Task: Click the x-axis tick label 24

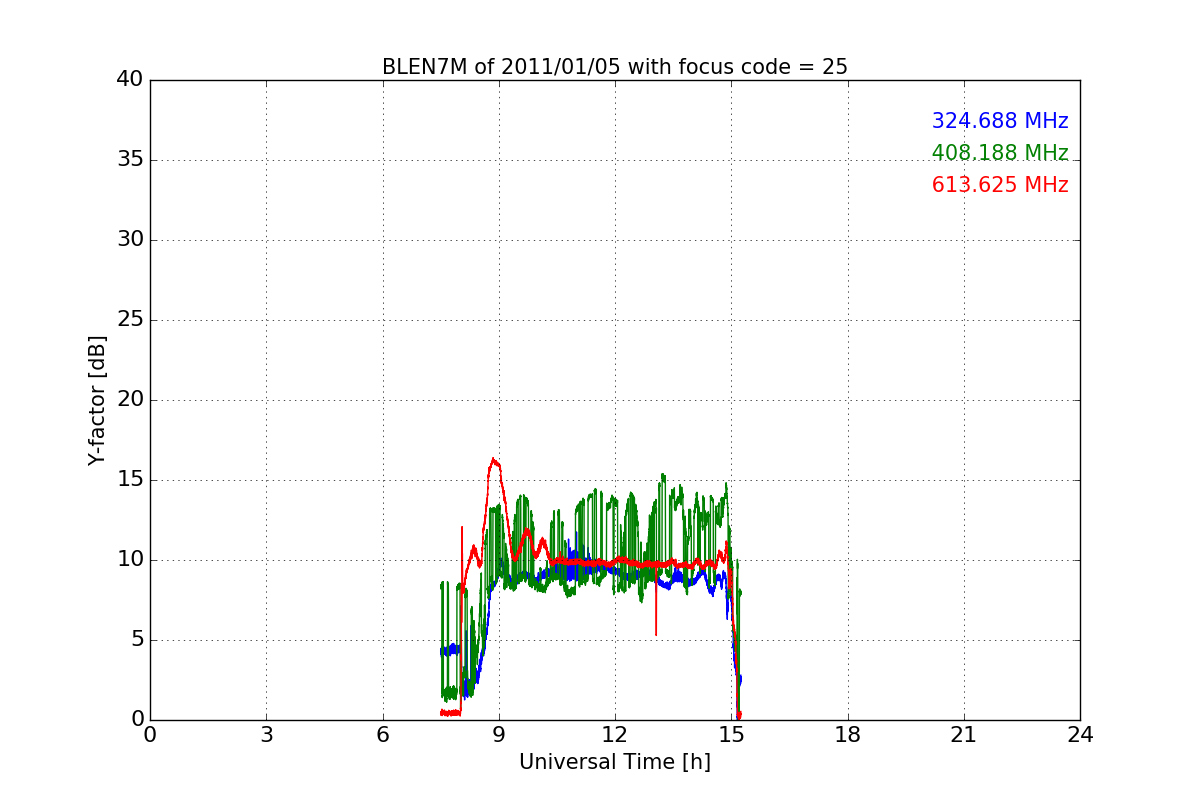Action: tap(1079, 735)
